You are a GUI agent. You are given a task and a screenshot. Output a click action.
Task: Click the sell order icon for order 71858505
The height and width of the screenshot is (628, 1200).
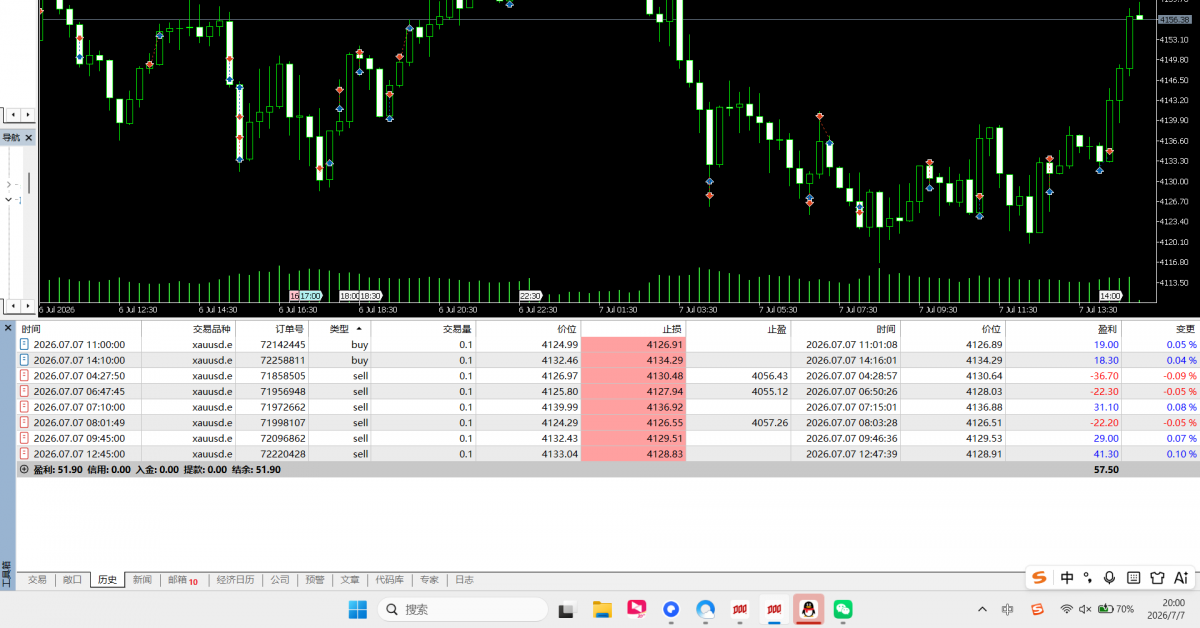click(x=25, y=376)
